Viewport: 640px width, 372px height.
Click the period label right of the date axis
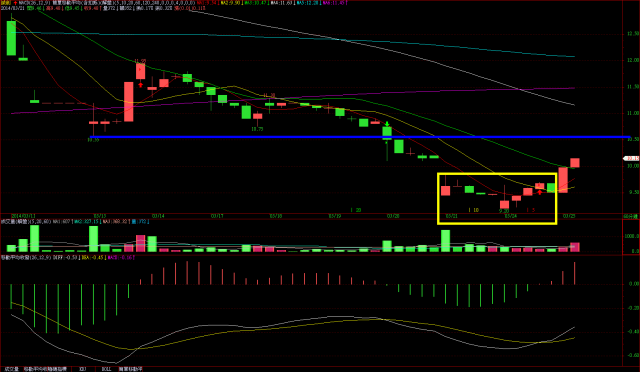point(630,216)
